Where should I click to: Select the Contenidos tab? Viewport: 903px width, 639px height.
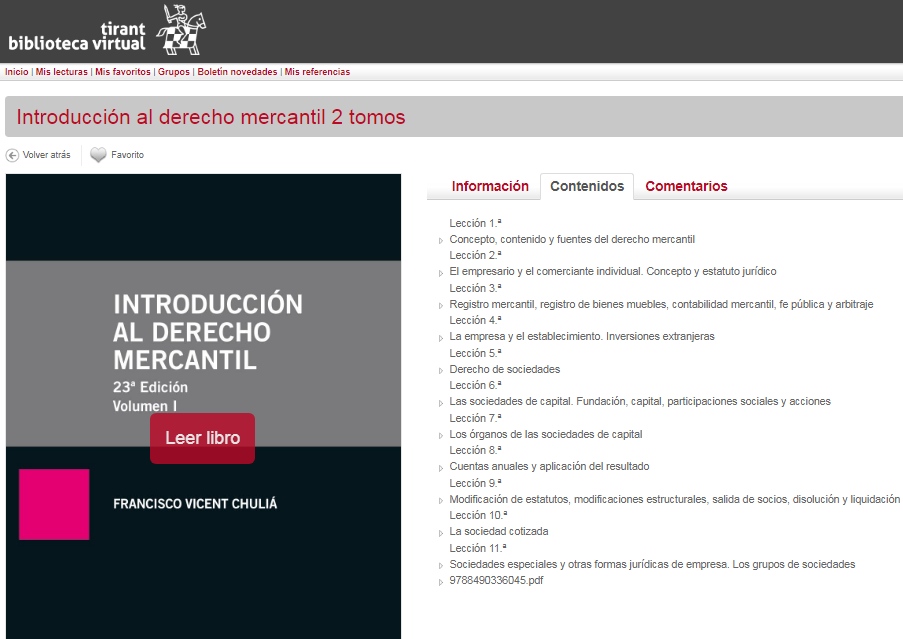pyautogui.click(x=587, y=187)
